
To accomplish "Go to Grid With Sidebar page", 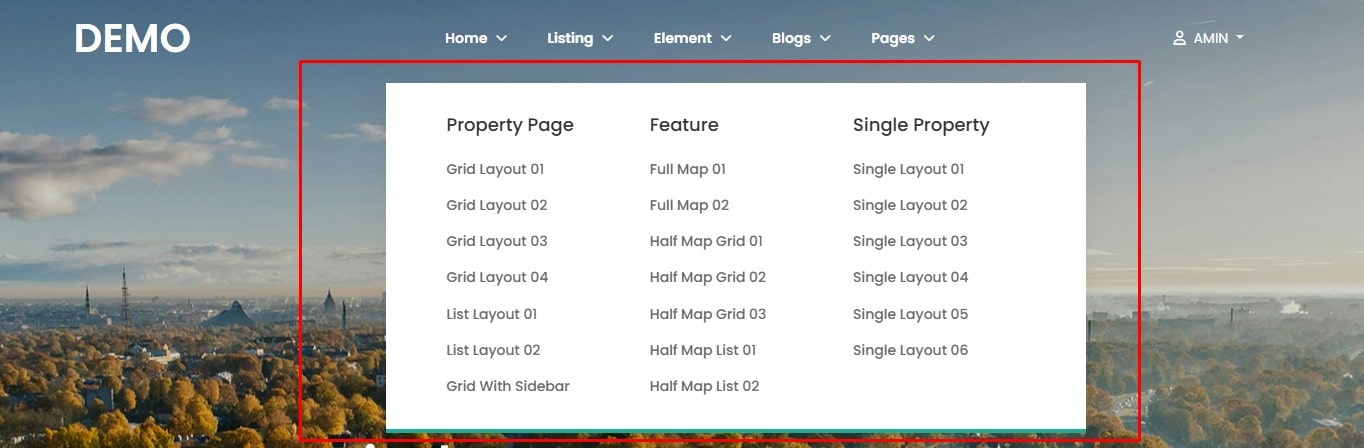I will click(507, 386).
